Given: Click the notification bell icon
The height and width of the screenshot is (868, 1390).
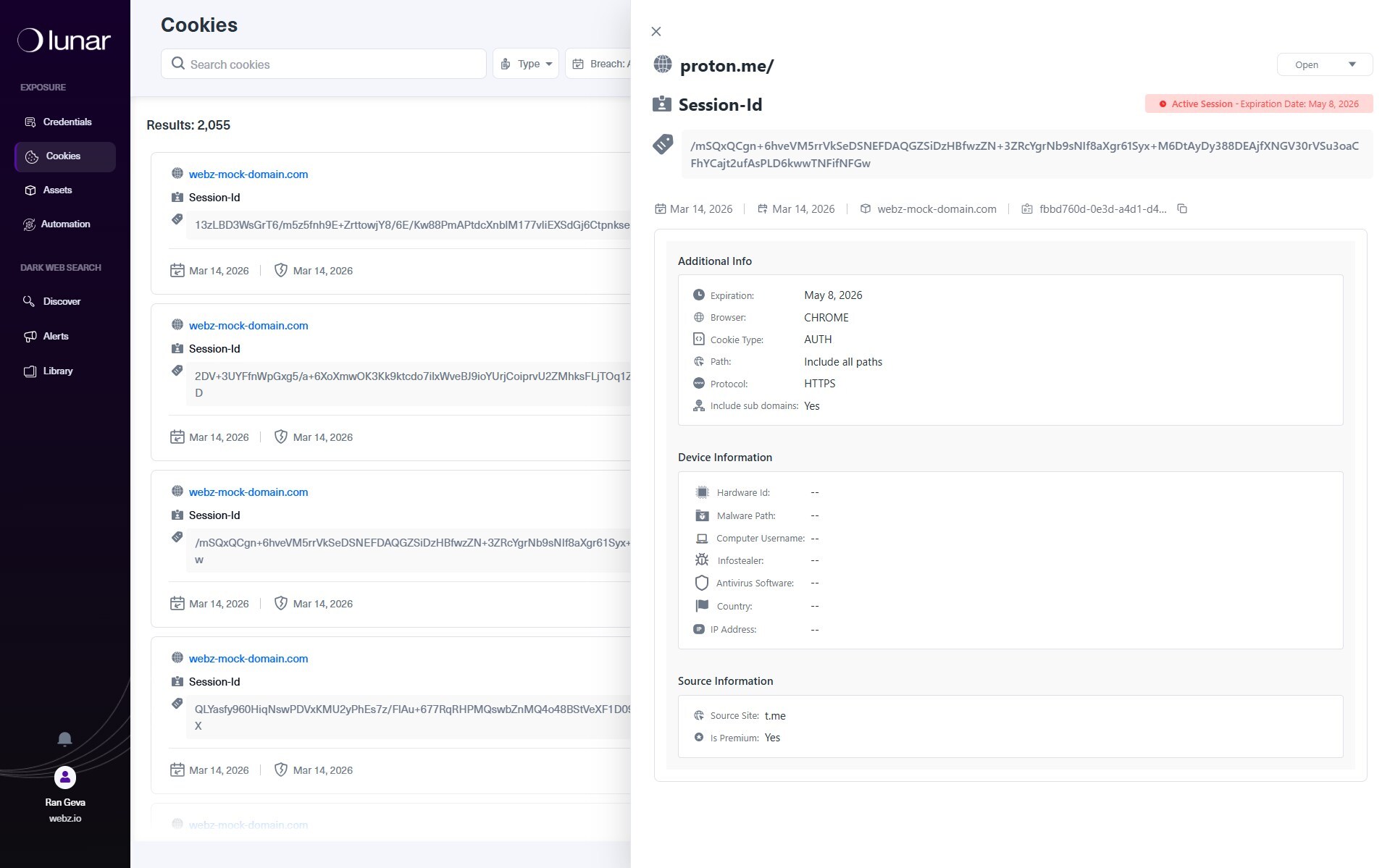Looking at the screenshot, I should (64, 738).
